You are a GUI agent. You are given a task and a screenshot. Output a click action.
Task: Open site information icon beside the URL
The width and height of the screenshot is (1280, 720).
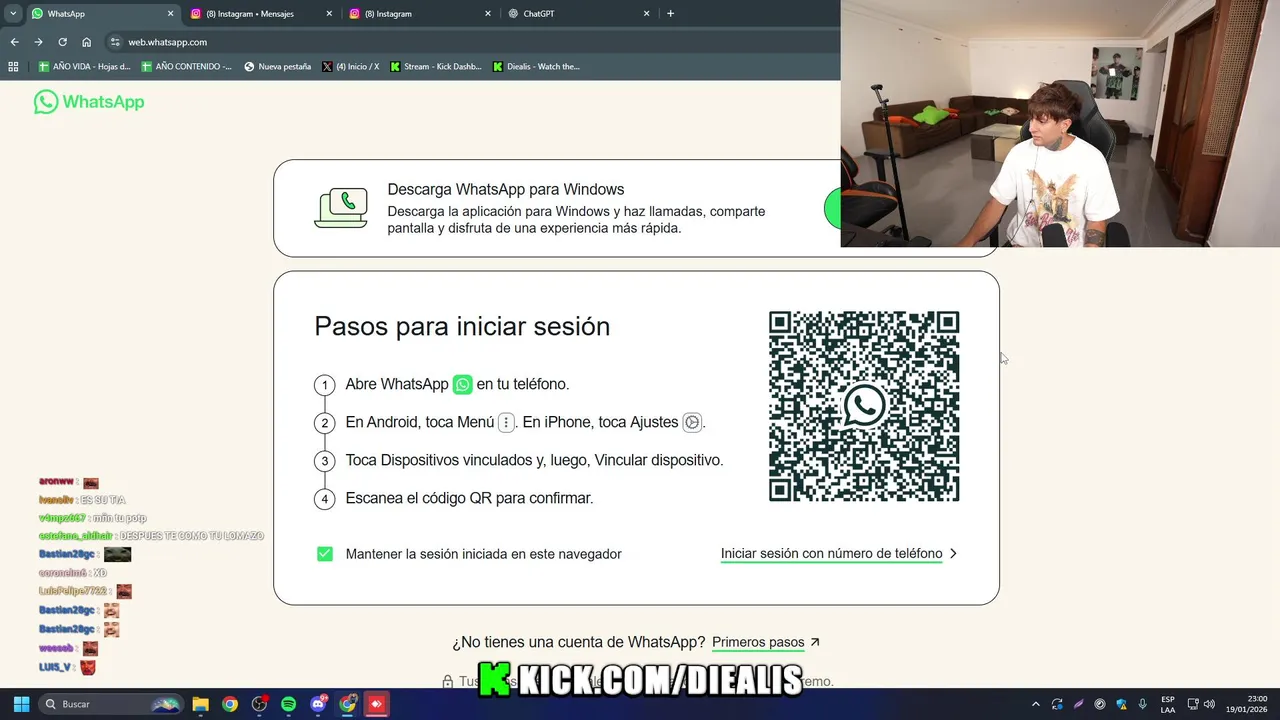click(115, 42)
